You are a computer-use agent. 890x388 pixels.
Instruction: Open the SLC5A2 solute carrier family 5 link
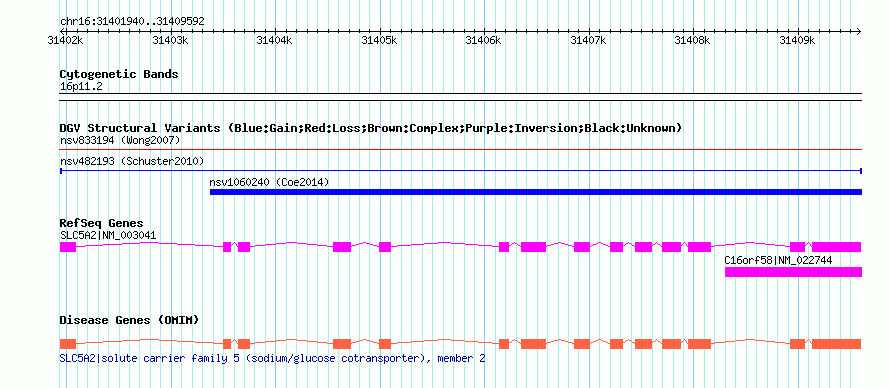point(272,359)
